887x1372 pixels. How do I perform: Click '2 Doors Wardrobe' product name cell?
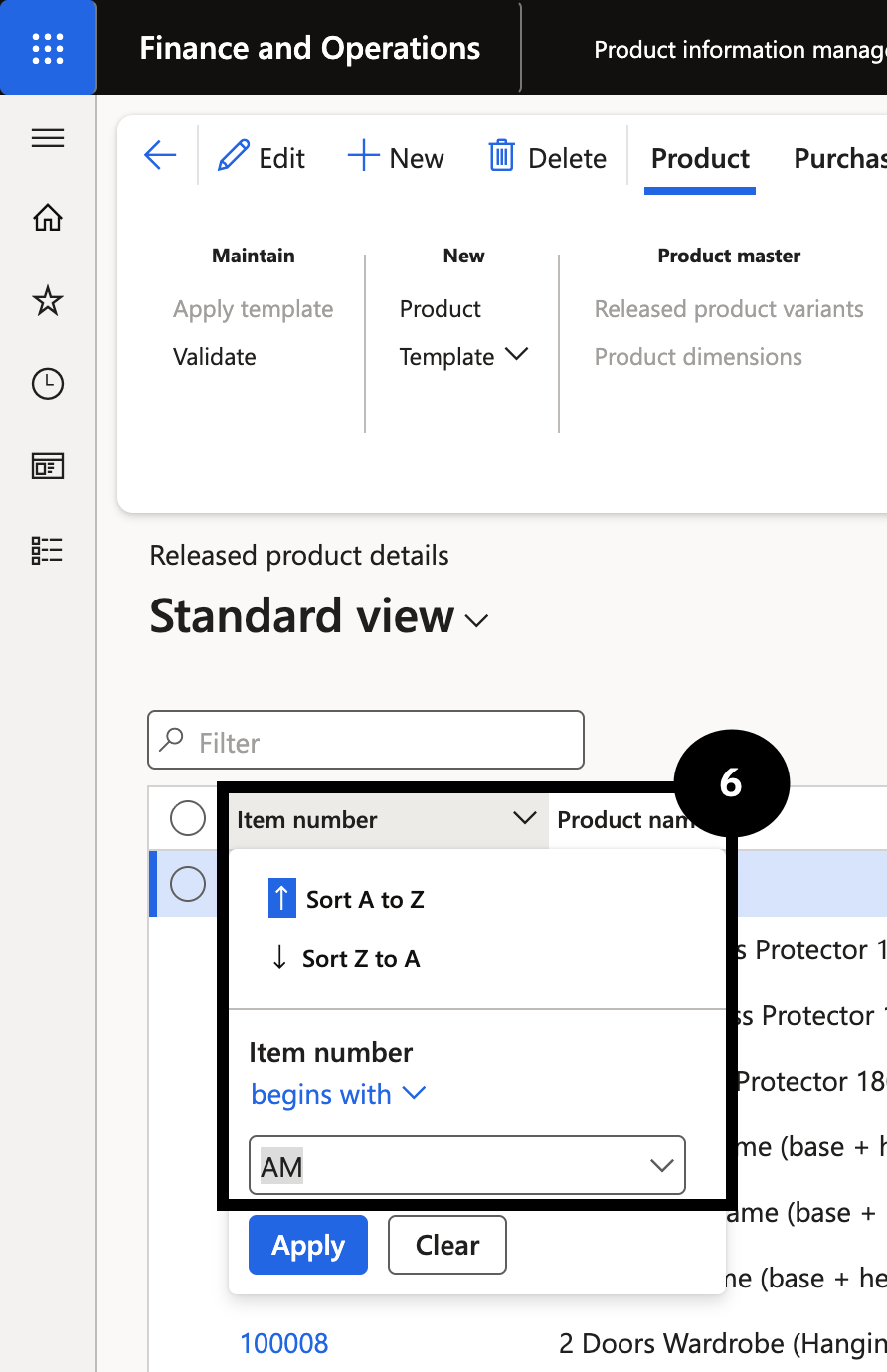point(722,1343)
